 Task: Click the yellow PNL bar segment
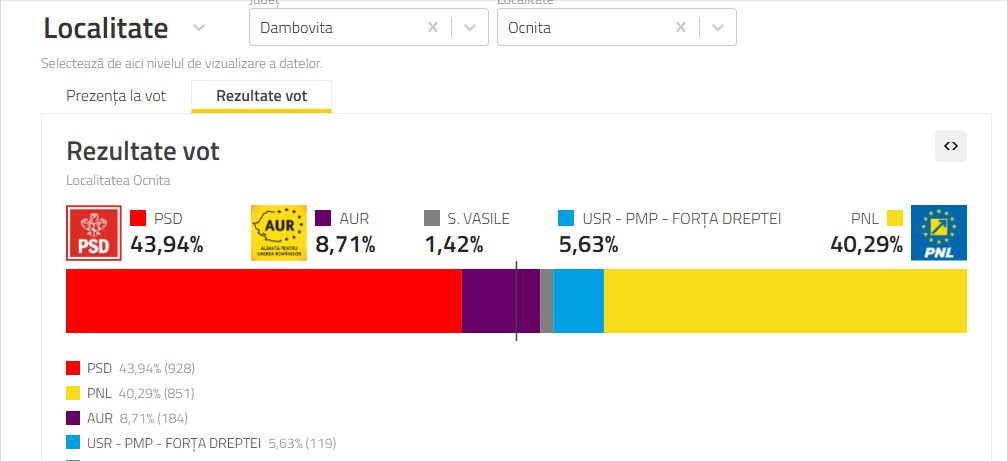[785, 301]
